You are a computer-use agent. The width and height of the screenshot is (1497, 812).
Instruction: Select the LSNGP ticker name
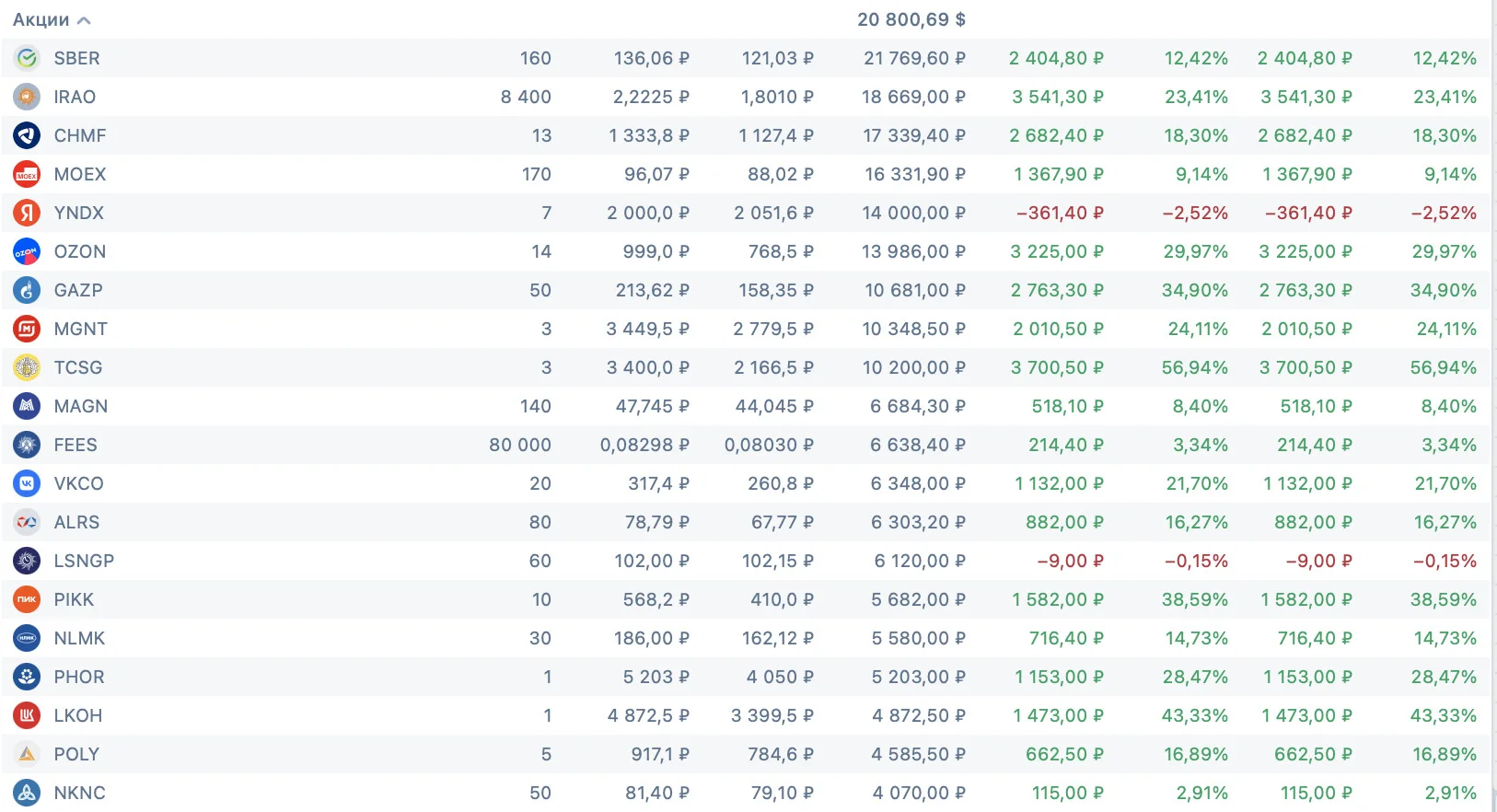84,561
